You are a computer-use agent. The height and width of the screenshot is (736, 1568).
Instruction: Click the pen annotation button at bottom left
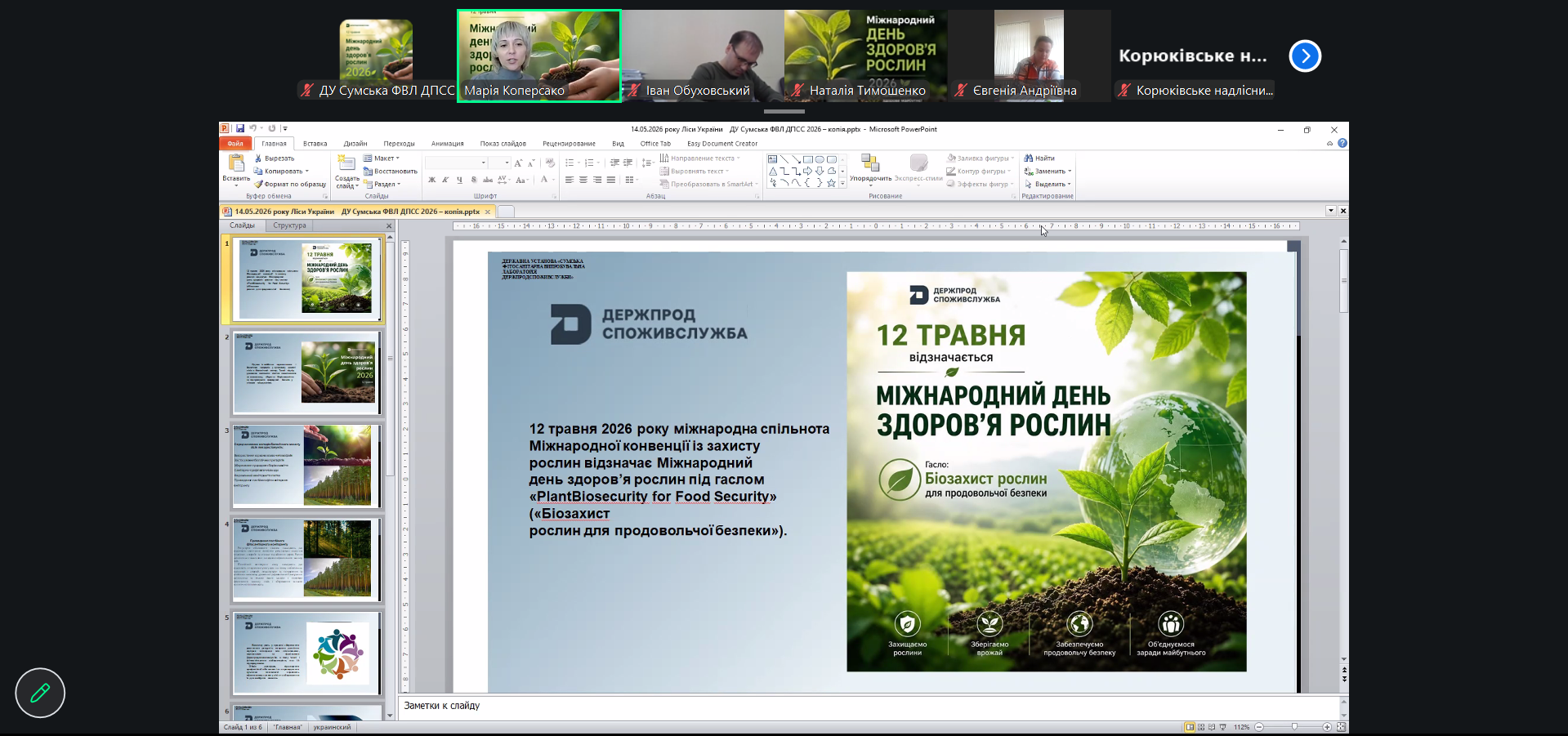point(40,693)
